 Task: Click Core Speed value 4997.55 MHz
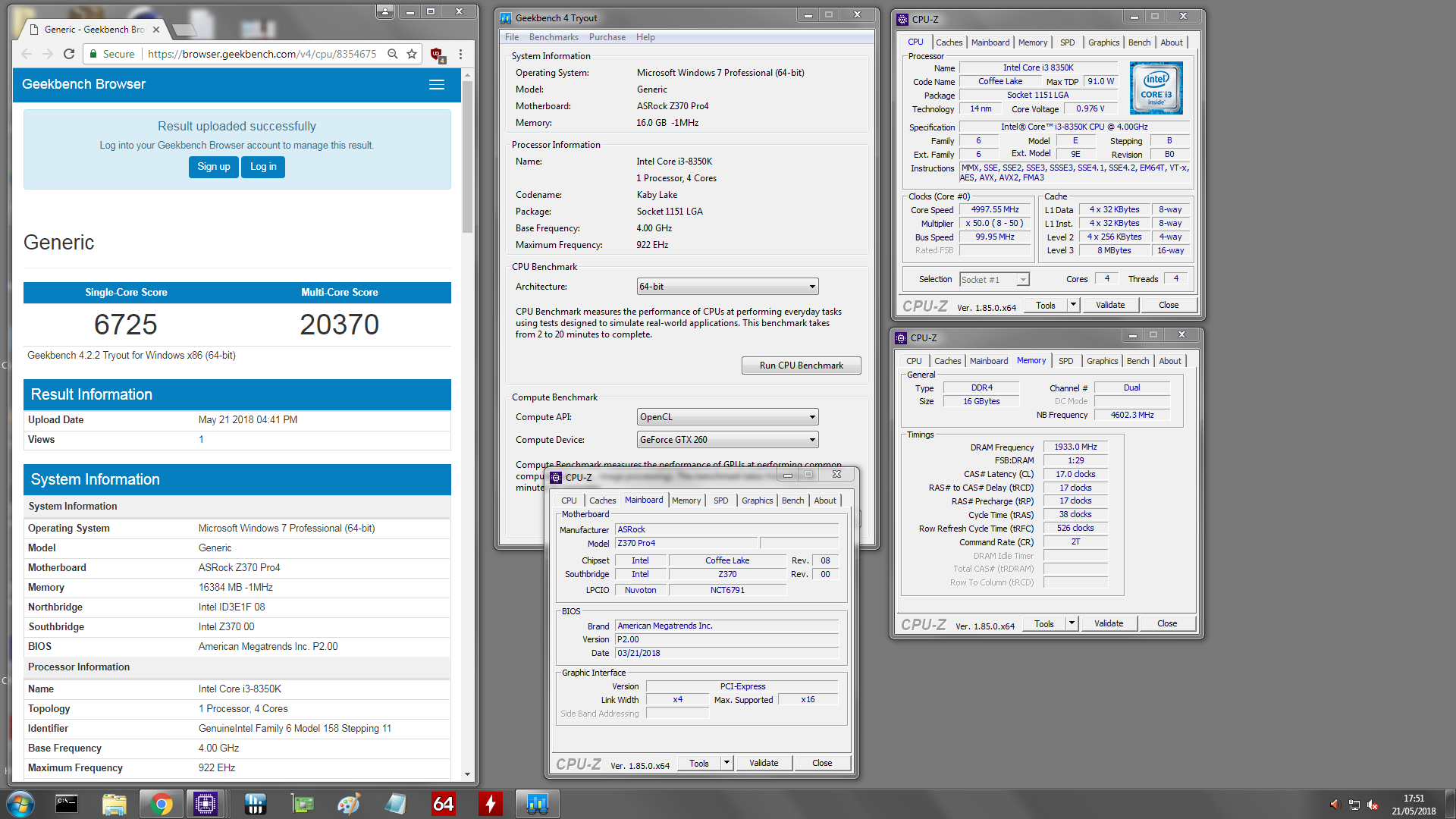[995, 210]
